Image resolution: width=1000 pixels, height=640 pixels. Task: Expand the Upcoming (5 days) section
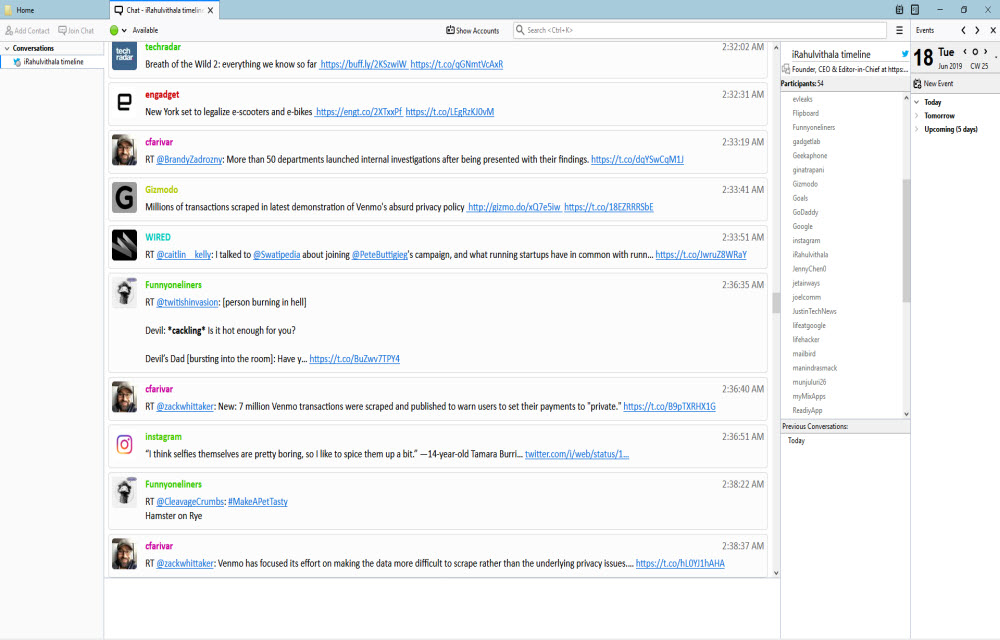point(916,129)
